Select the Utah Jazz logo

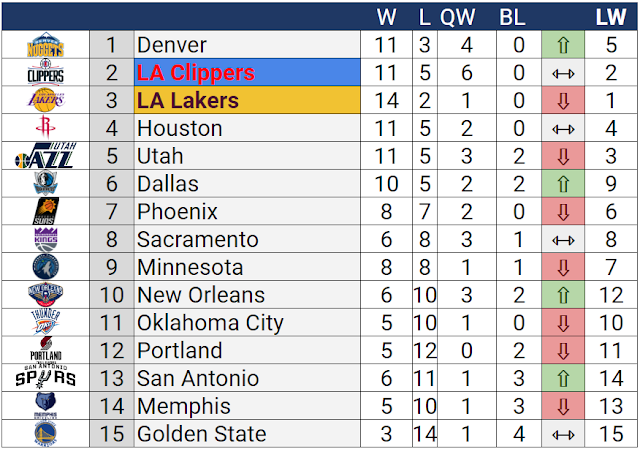[45, 156]
